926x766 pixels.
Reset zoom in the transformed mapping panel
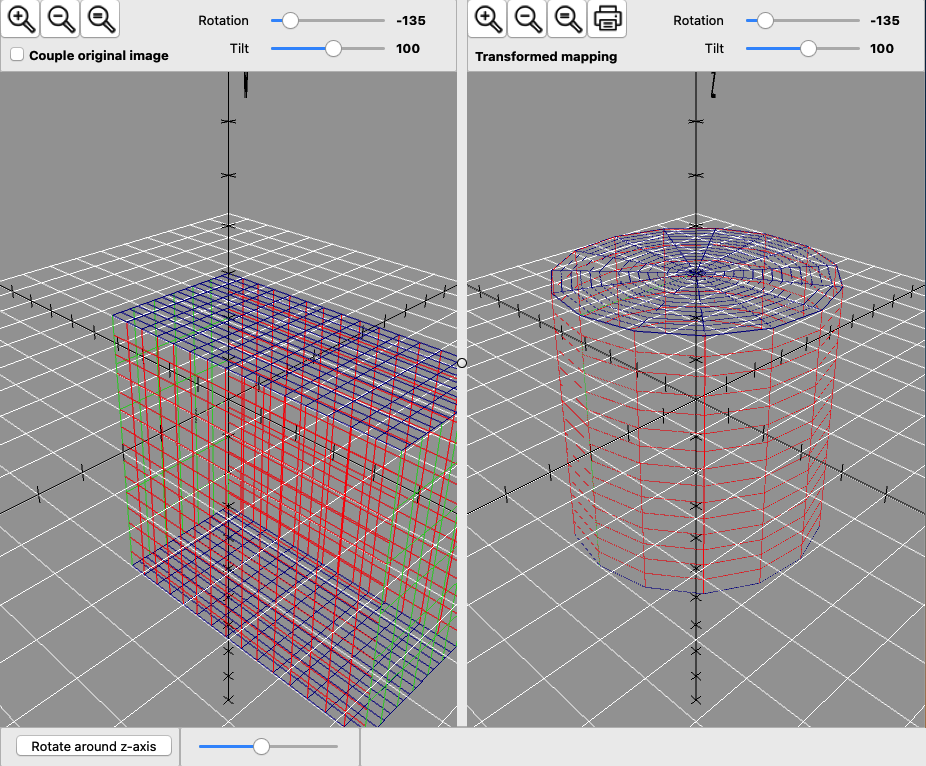point(566,18)
